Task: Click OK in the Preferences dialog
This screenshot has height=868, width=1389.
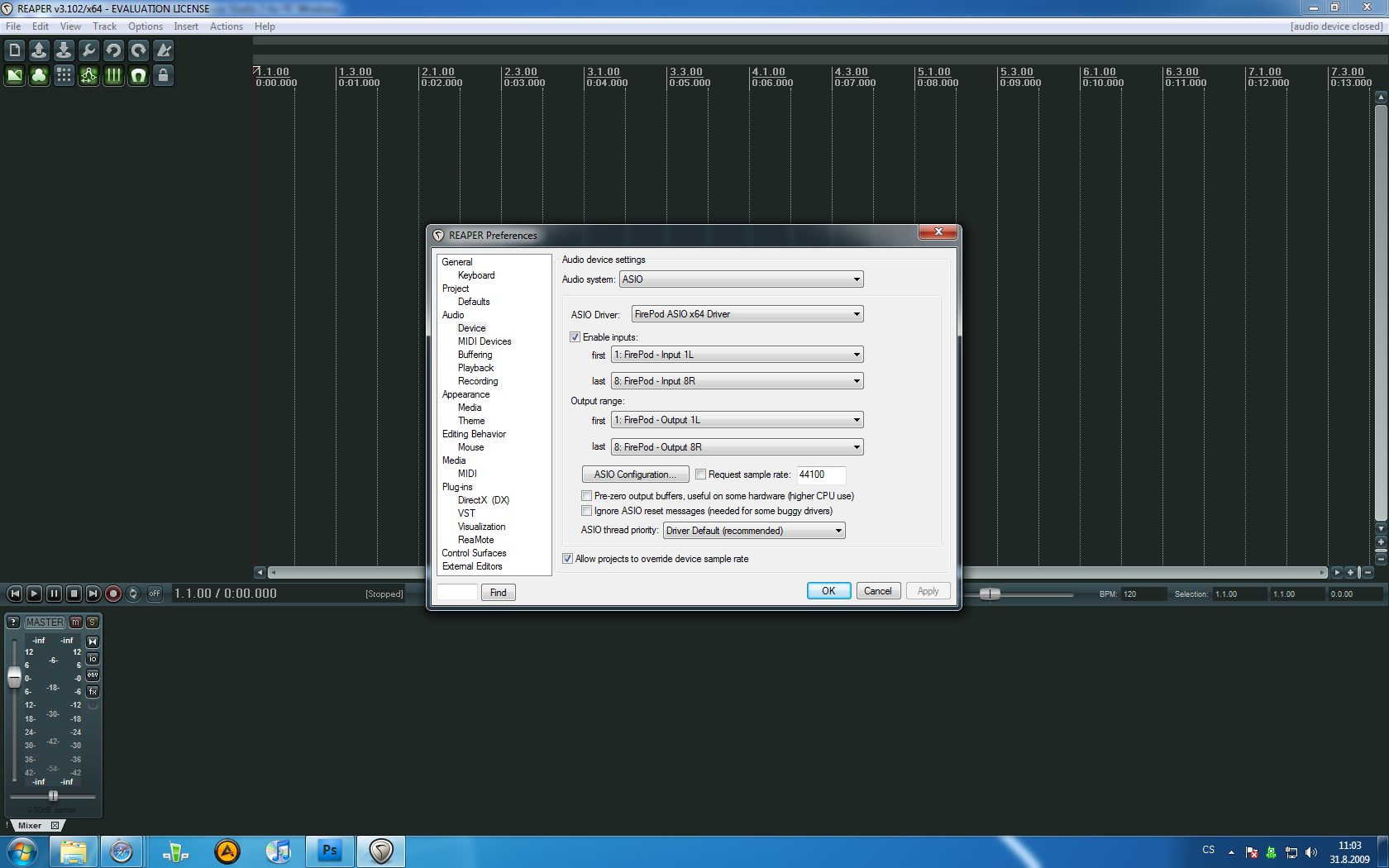Action: click(828, 591)
